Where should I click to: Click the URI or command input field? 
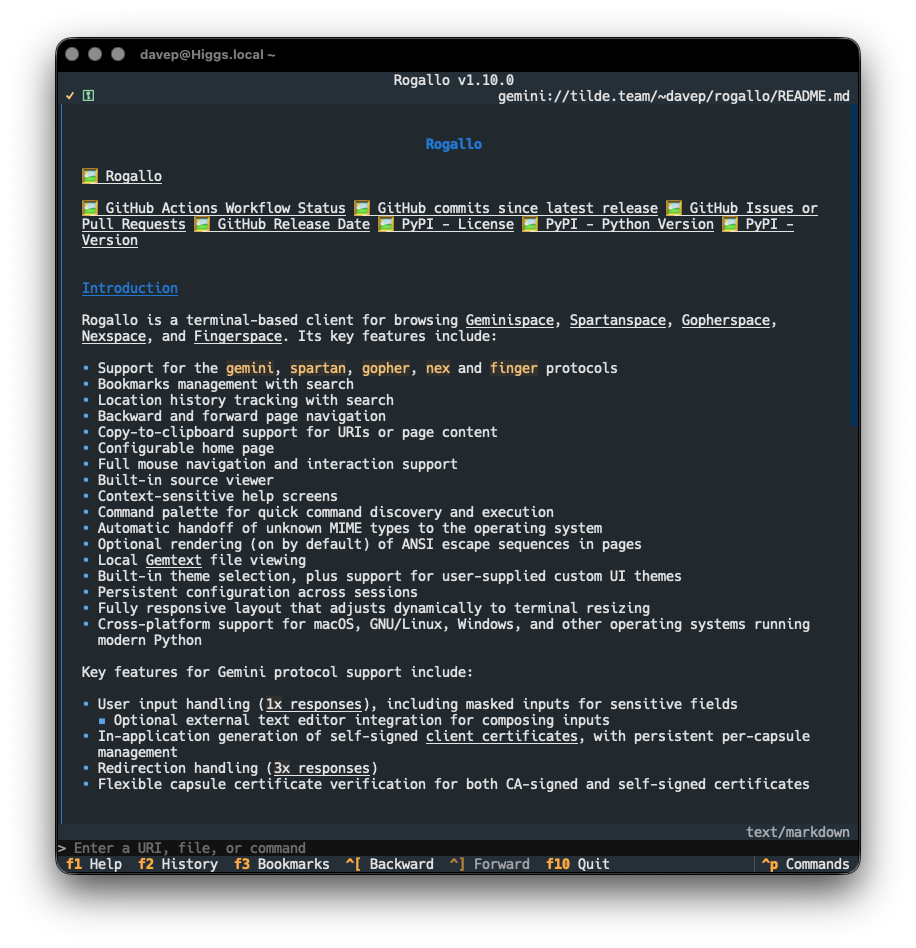click(x=460, y=848)
